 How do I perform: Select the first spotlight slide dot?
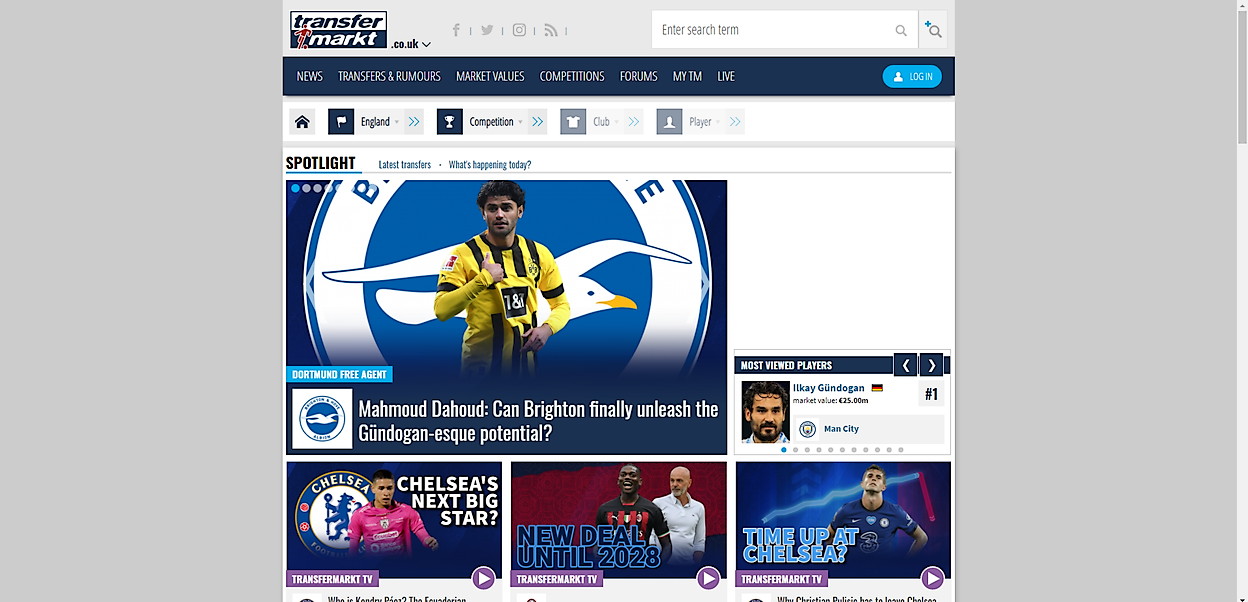click(x=296, y=188)
